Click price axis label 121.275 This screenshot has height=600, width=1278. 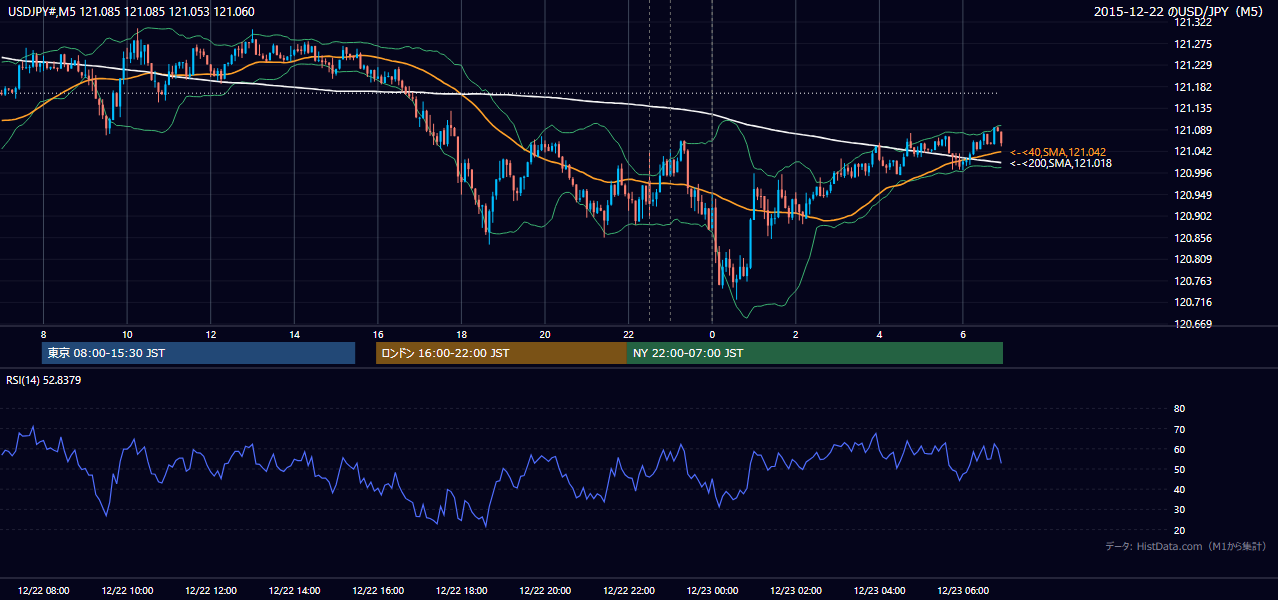point(1193,44)
